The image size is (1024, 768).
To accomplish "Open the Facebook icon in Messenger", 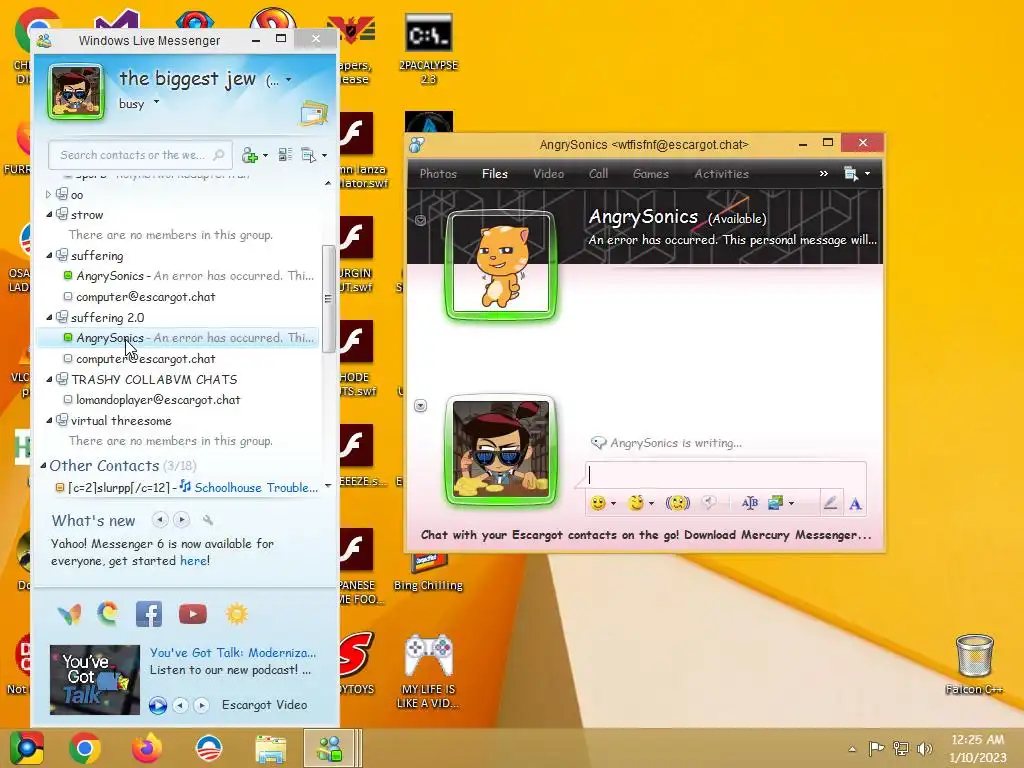I will (149, 614).
